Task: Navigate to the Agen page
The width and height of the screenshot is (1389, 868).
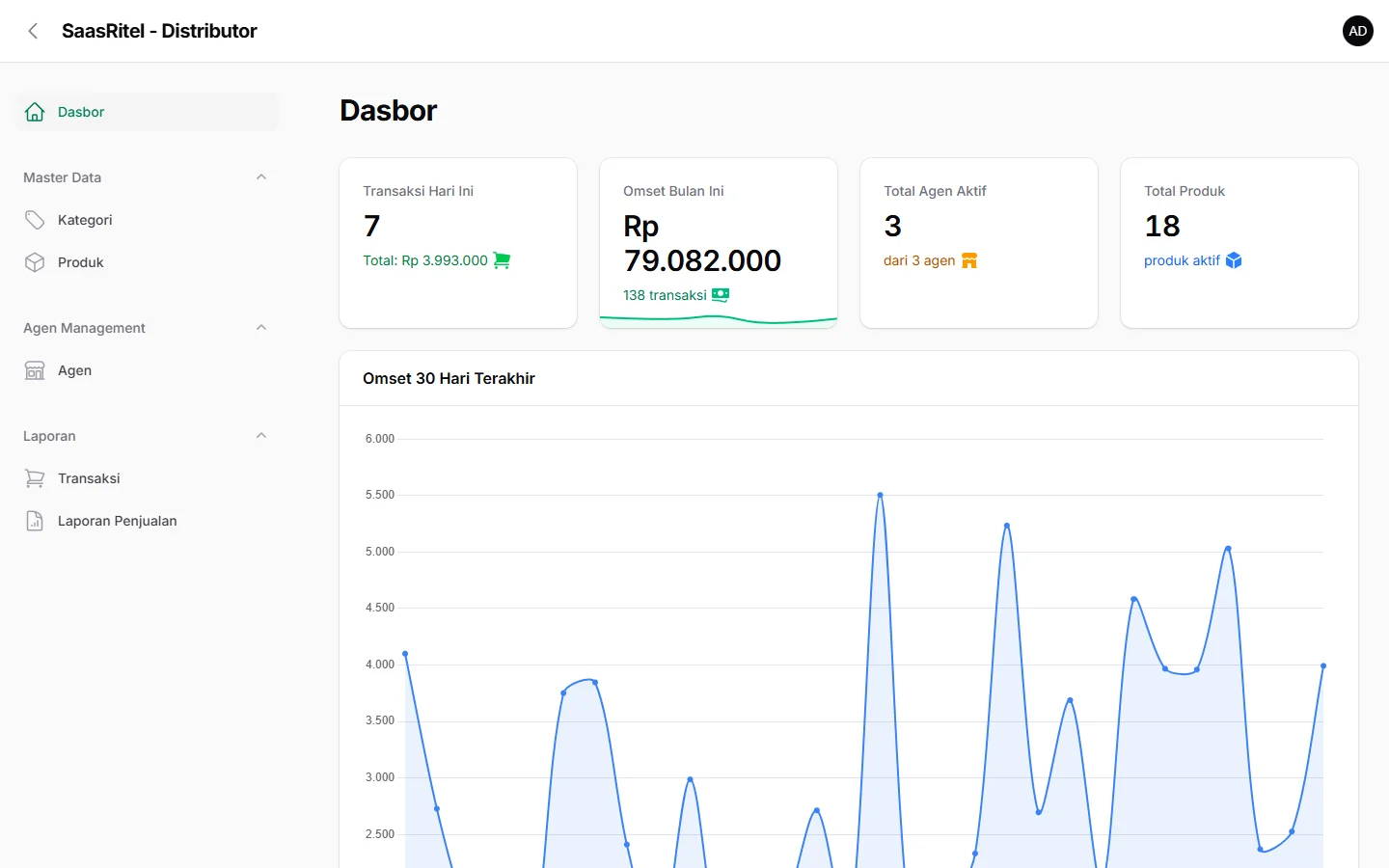Action: (147, 370)
